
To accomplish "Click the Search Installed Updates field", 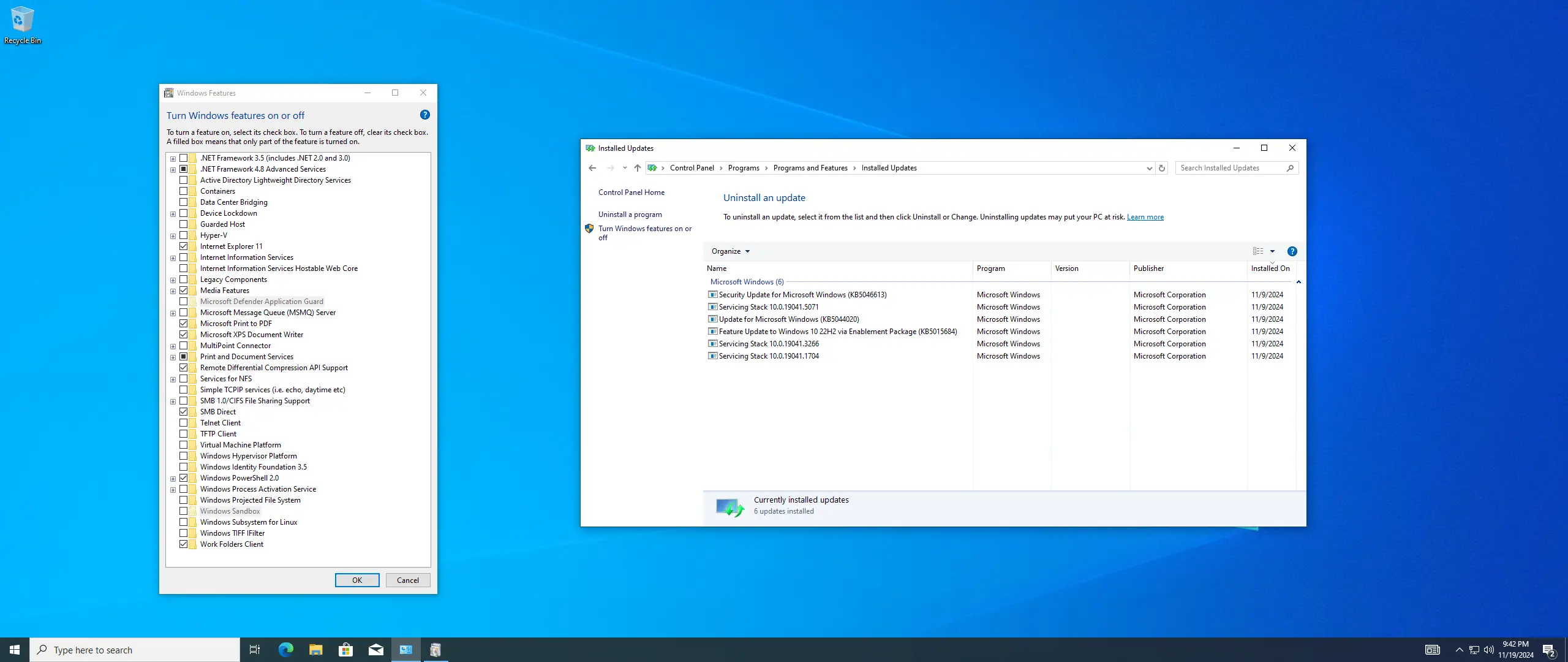I will (x=1230, y=168).
